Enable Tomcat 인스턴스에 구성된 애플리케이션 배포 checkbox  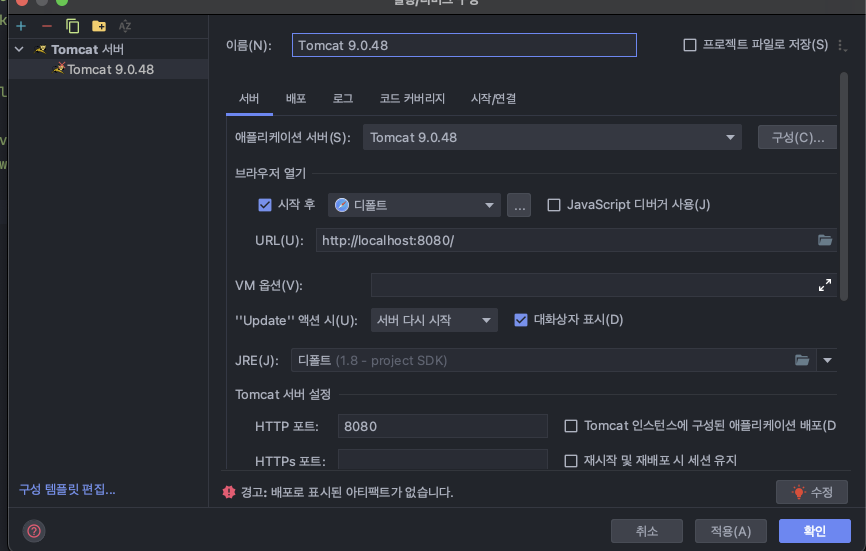(571, 426)
